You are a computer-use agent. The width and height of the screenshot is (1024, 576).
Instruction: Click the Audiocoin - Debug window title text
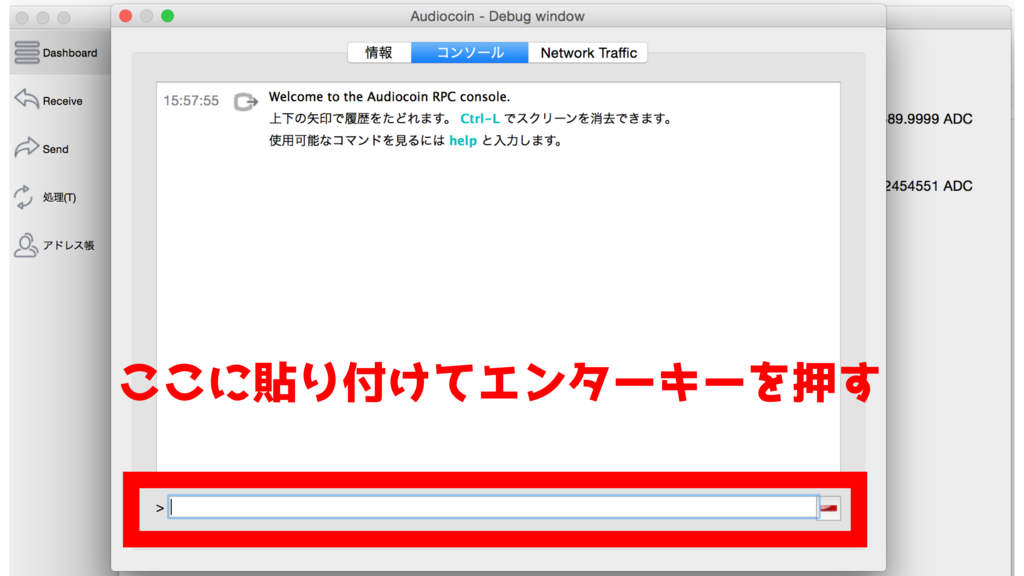[x=498, y=16]
